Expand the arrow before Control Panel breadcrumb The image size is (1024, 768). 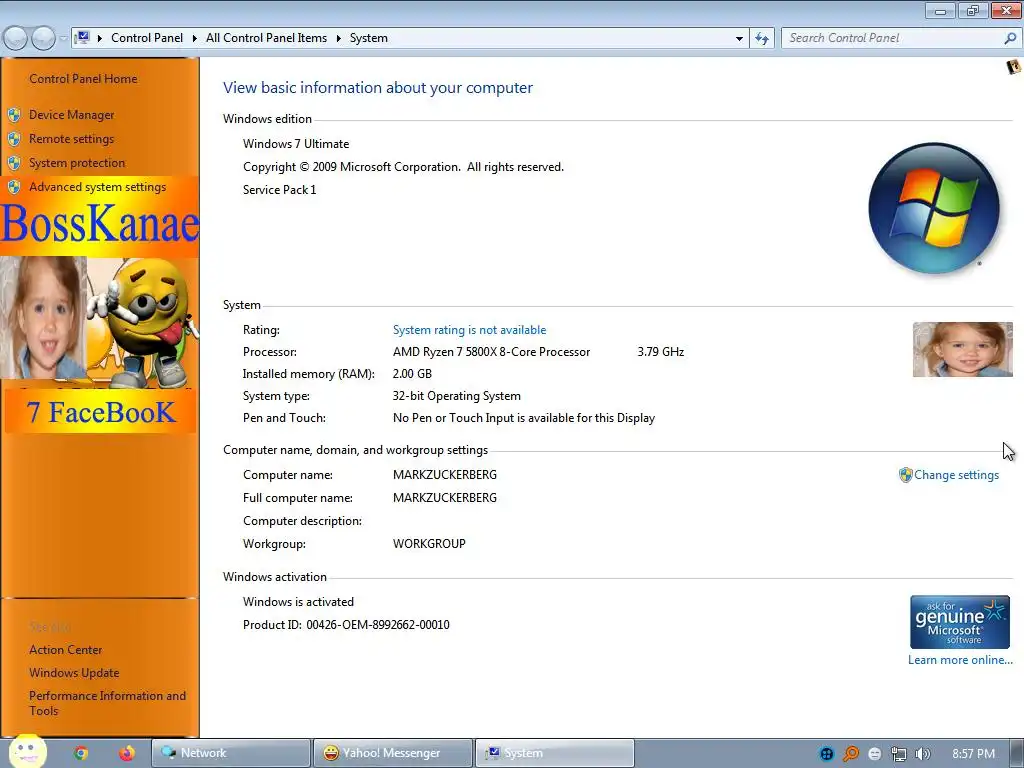pyautogui.click(x=100, y=38)
